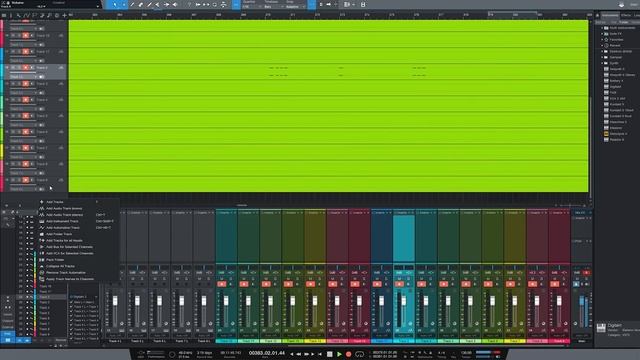Click the plus Add Tracks icon above track headers
The height and width of the screenshot is (360, 640).
pyautogui.click(x=64, y=16)
